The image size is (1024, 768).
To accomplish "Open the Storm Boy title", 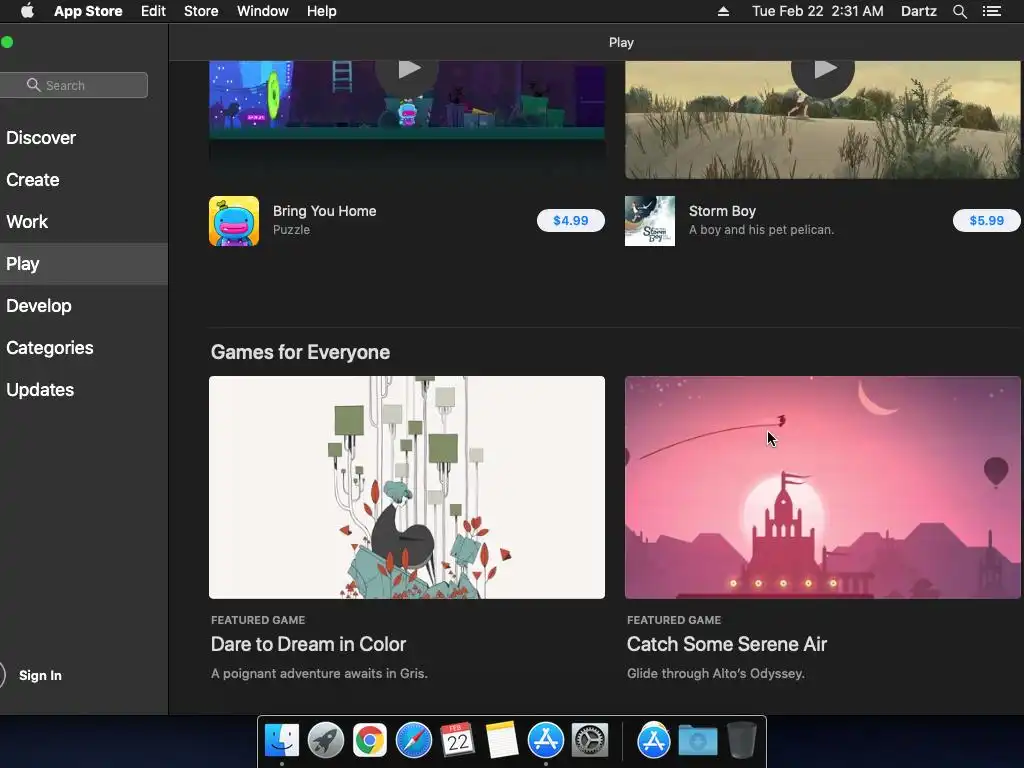I will click(x=722, y=211).
